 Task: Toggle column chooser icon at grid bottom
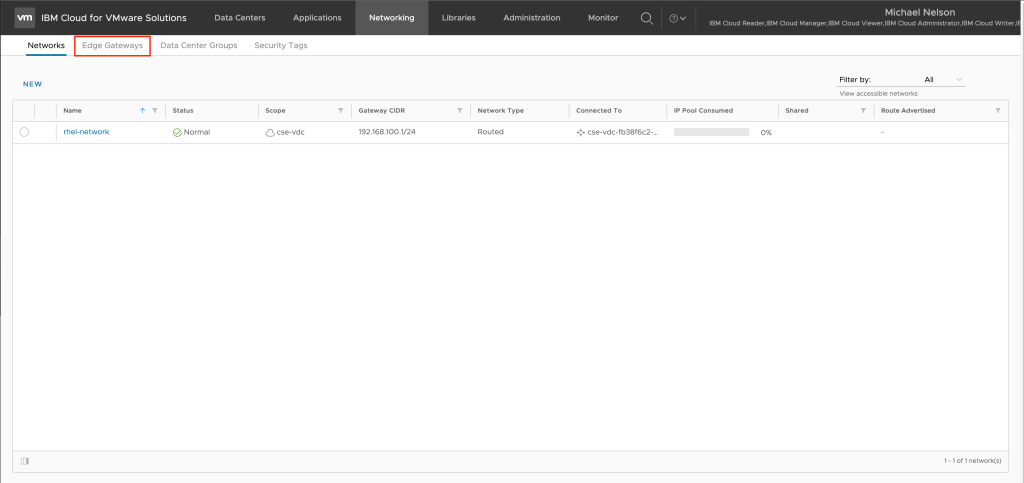pyautogui.click(x=24, y=461)
